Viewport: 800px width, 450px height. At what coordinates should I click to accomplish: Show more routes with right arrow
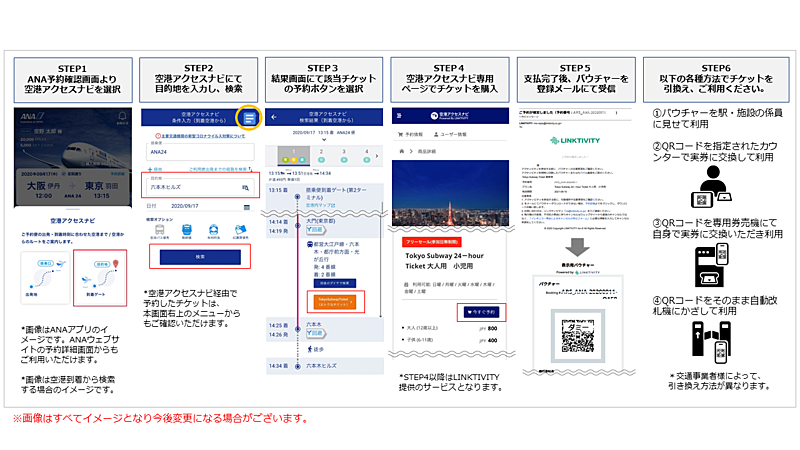(x=377, y=156)
